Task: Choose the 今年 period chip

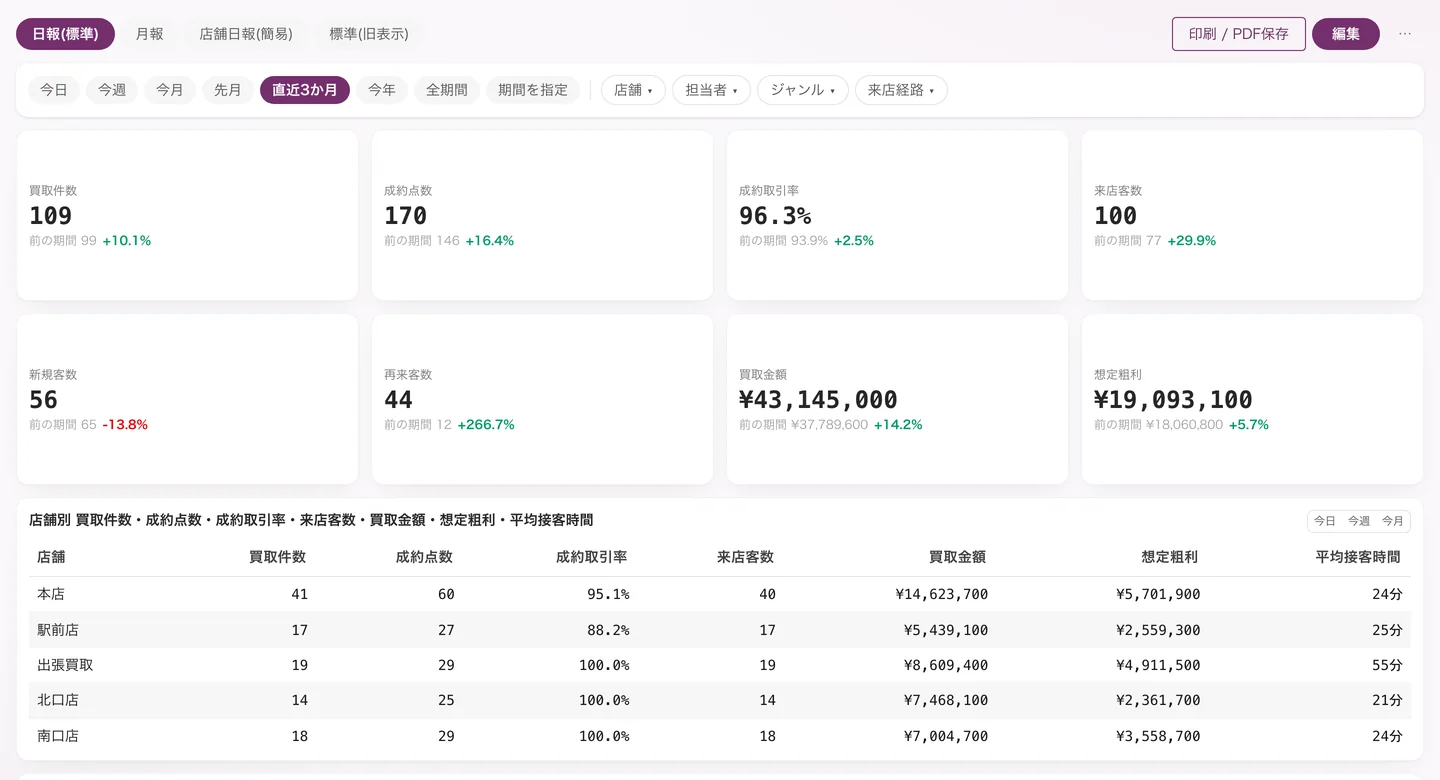Action: (382, 90)
